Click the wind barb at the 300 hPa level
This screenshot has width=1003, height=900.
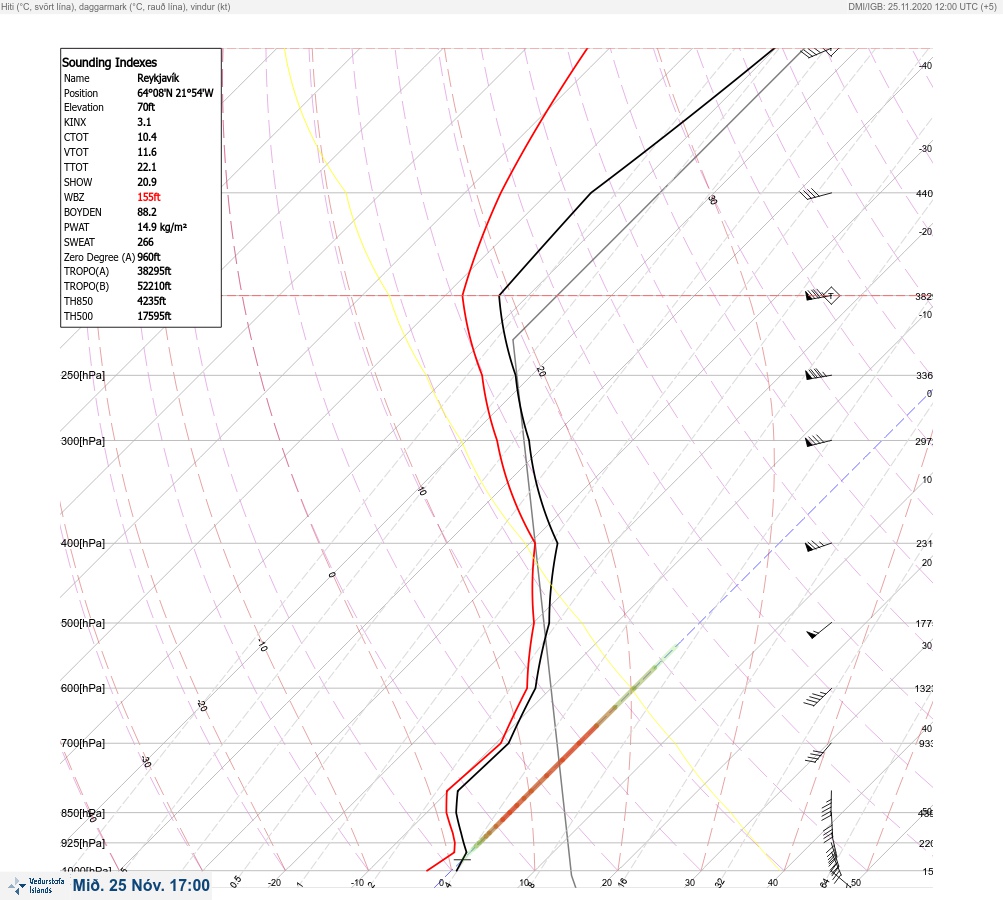pos(818,441)
